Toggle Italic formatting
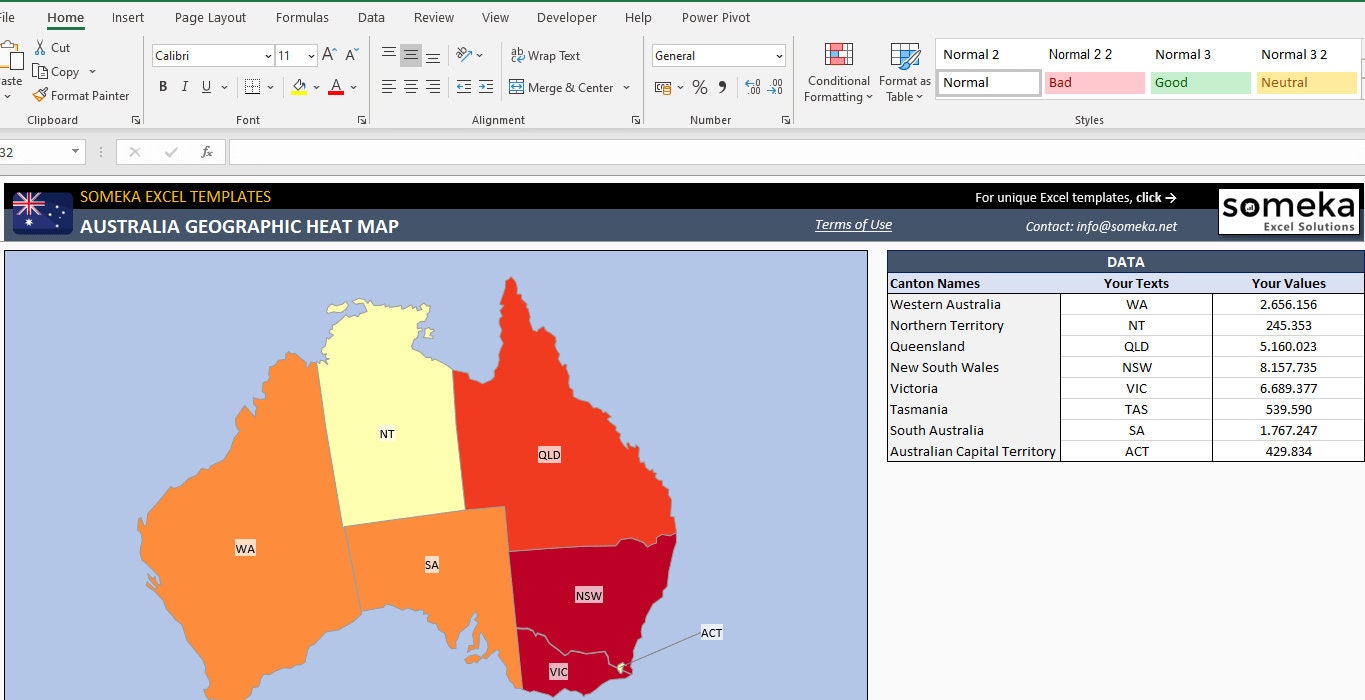 point(185,87)
